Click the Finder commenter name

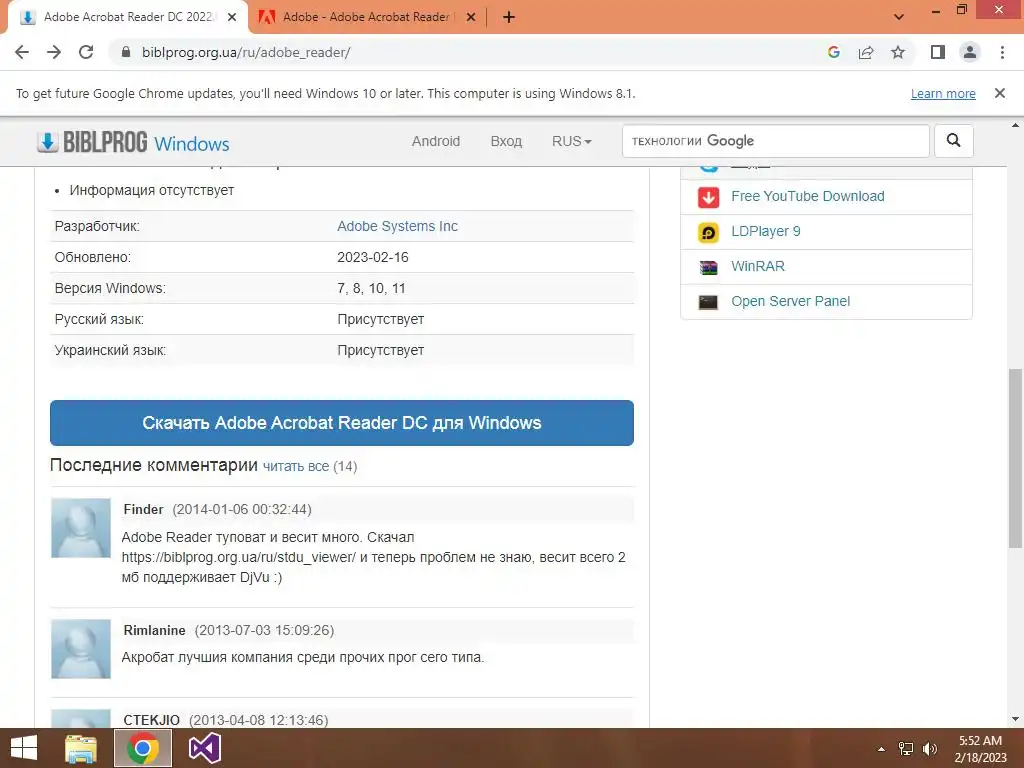[143, 509]
